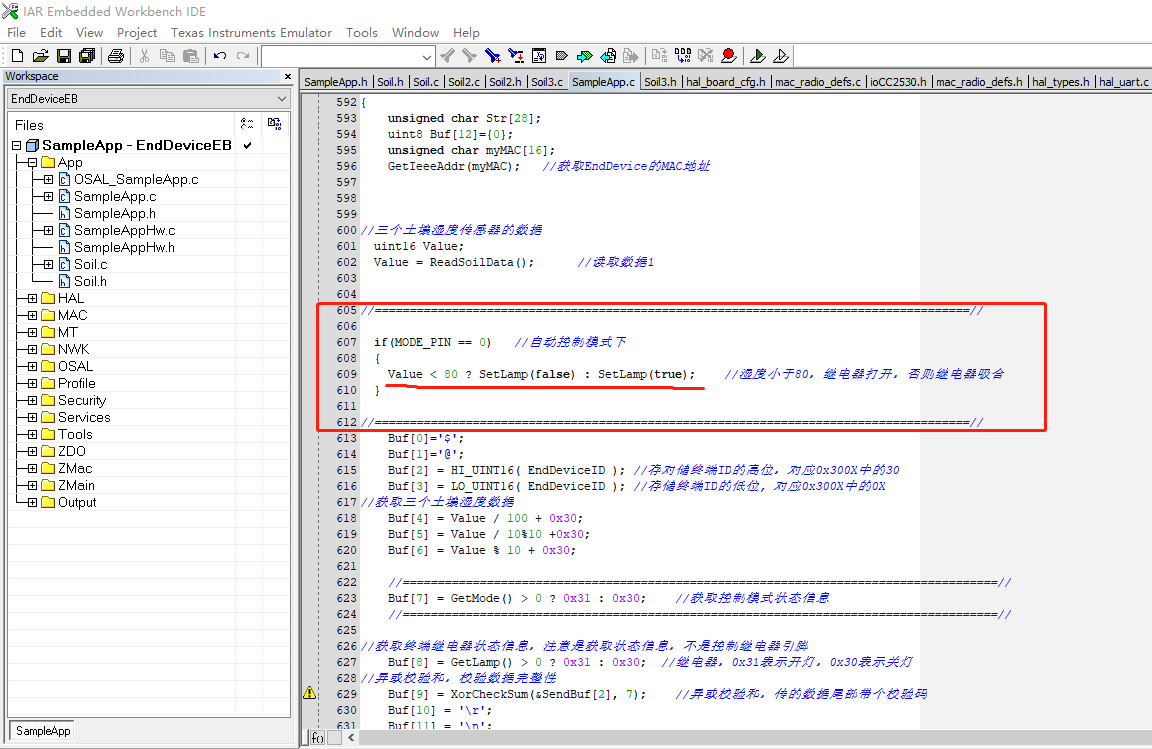Image resolution: width=1152 pixels, height=749 pixels.
Task: Expand the Output folder
Action: (x=32, y=503)
